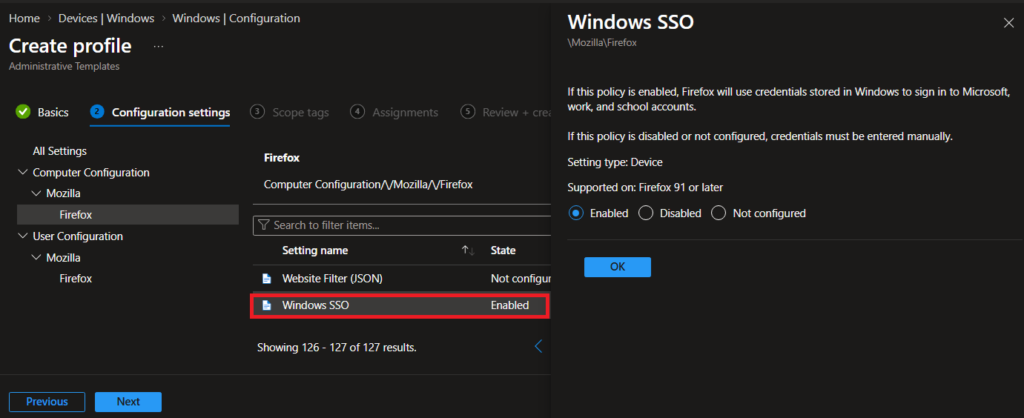Click the \Mozilla\Firefox path under Windows SSO
Viewport: 1024px width, 418px height.
[x=601, y=42]
